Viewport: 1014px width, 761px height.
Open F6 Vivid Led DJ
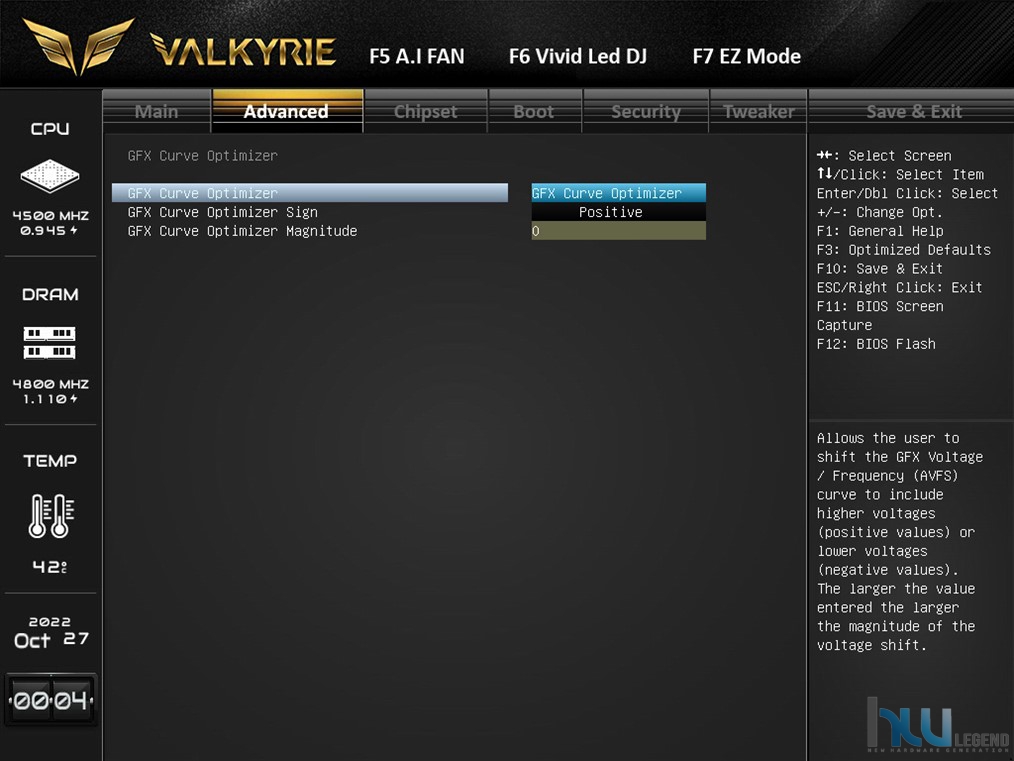(577, 56)
